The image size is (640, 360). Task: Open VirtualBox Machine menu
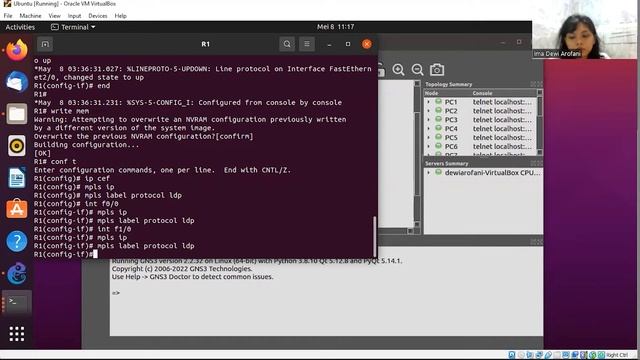pos(30,16)
